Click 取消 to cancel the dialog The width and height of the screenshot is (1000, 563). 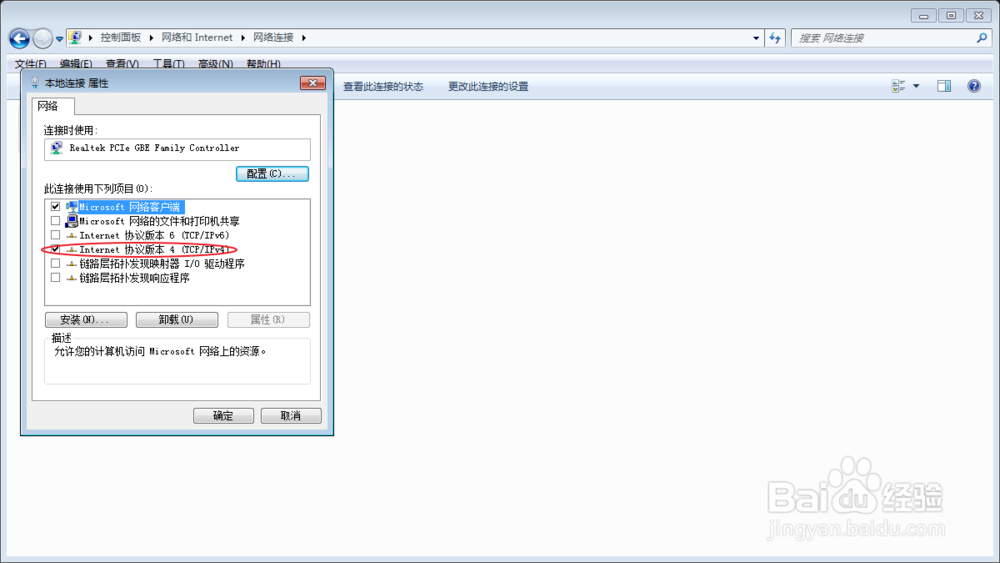[291, 416]
